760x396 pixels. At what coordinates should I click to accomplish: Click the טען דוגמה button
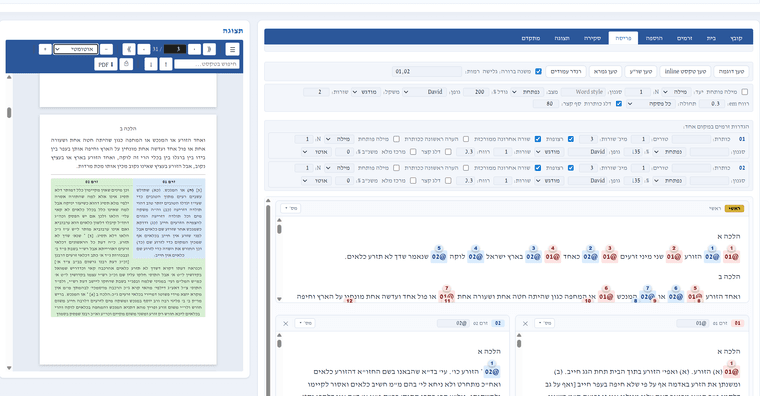731,71
